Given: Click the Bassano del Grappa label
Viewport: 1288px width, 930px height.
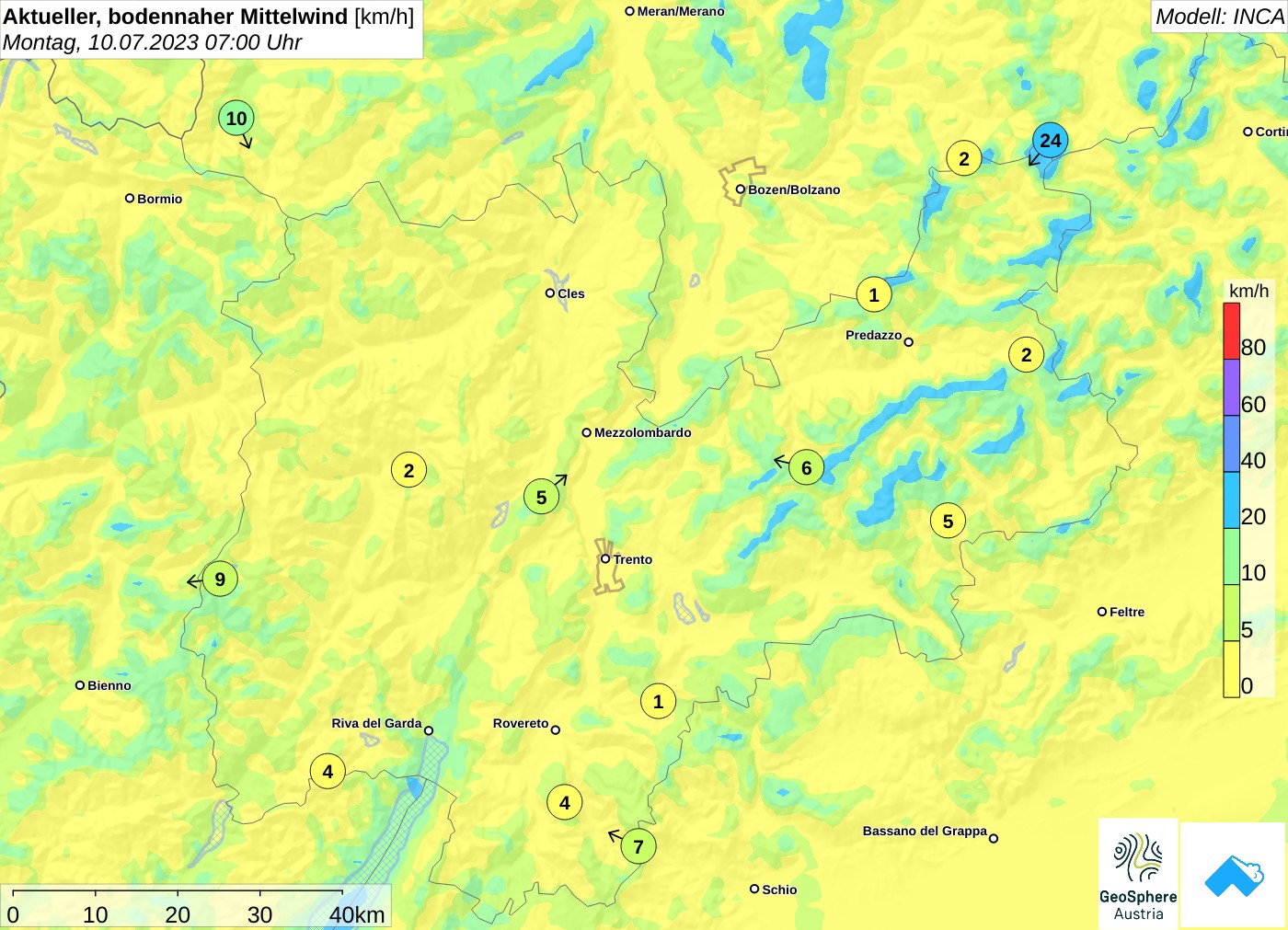Looking at the screenshot, I should coord(925,831).
